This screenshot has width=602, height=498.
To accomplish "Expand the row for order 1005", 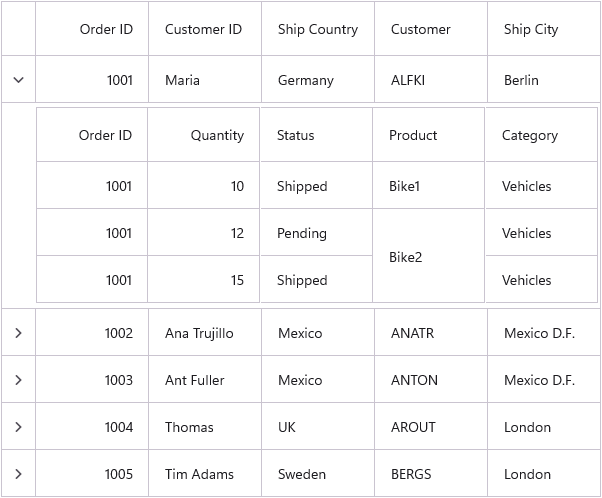I will pyautogui.click(x=18, y=474).
